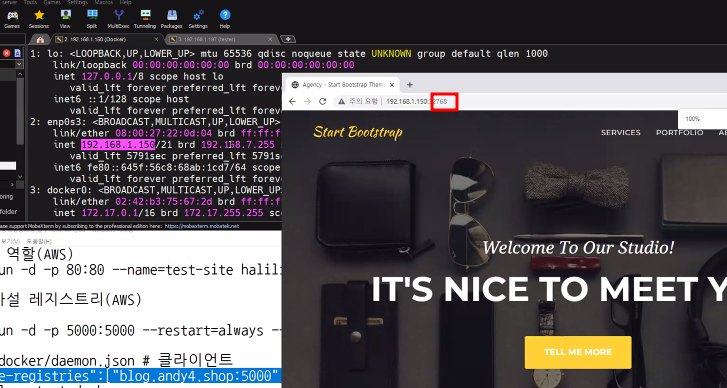The width and height of the screenshot is (727, 388).
Task: Open the Macros menu in MobaXterm
Action: tap(103, 2)
